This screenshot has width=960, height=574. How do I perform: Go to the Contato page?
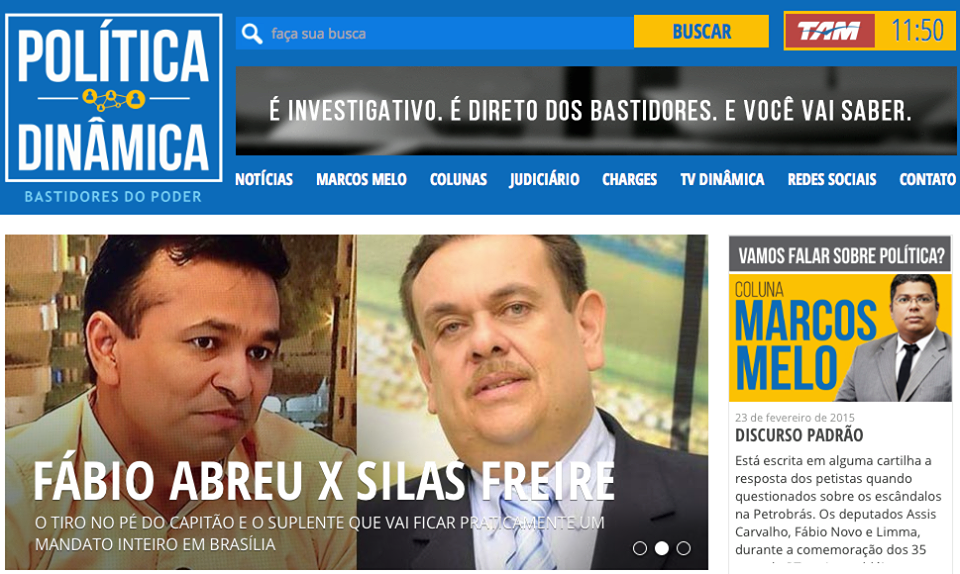[927, 180]
